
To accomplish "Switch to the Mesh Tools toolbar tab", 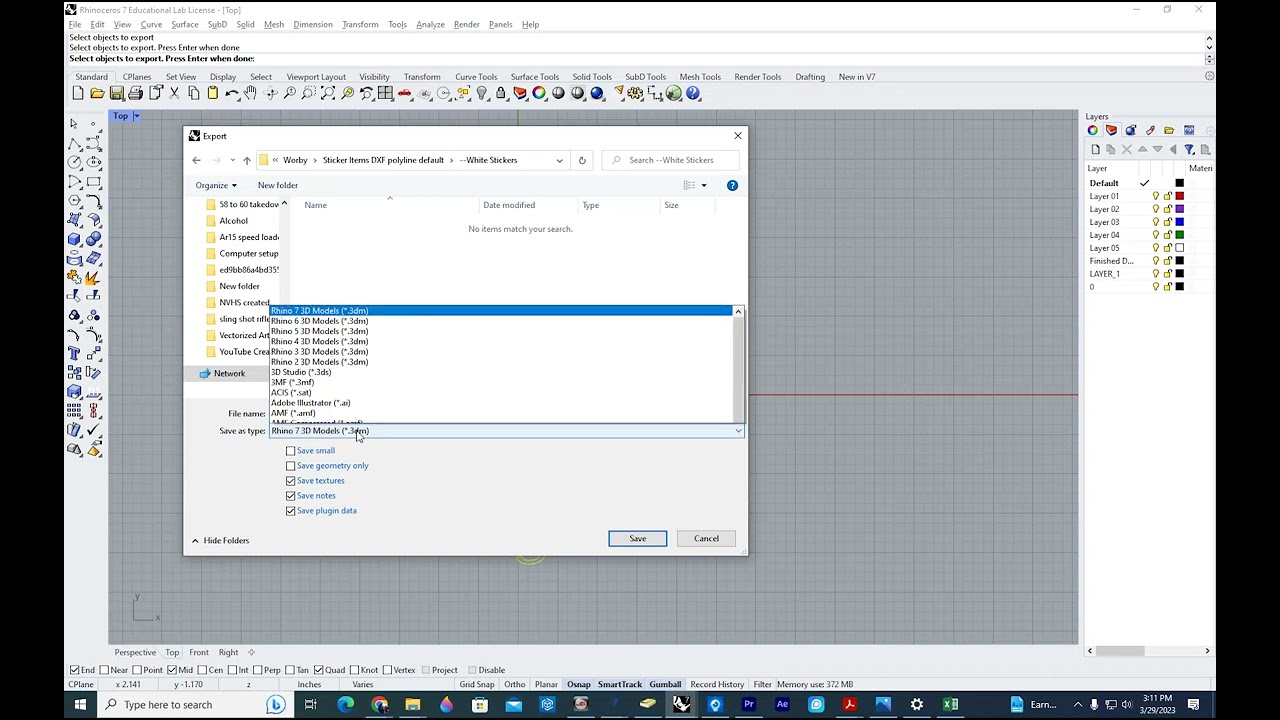I will click(x=700, y=77).
